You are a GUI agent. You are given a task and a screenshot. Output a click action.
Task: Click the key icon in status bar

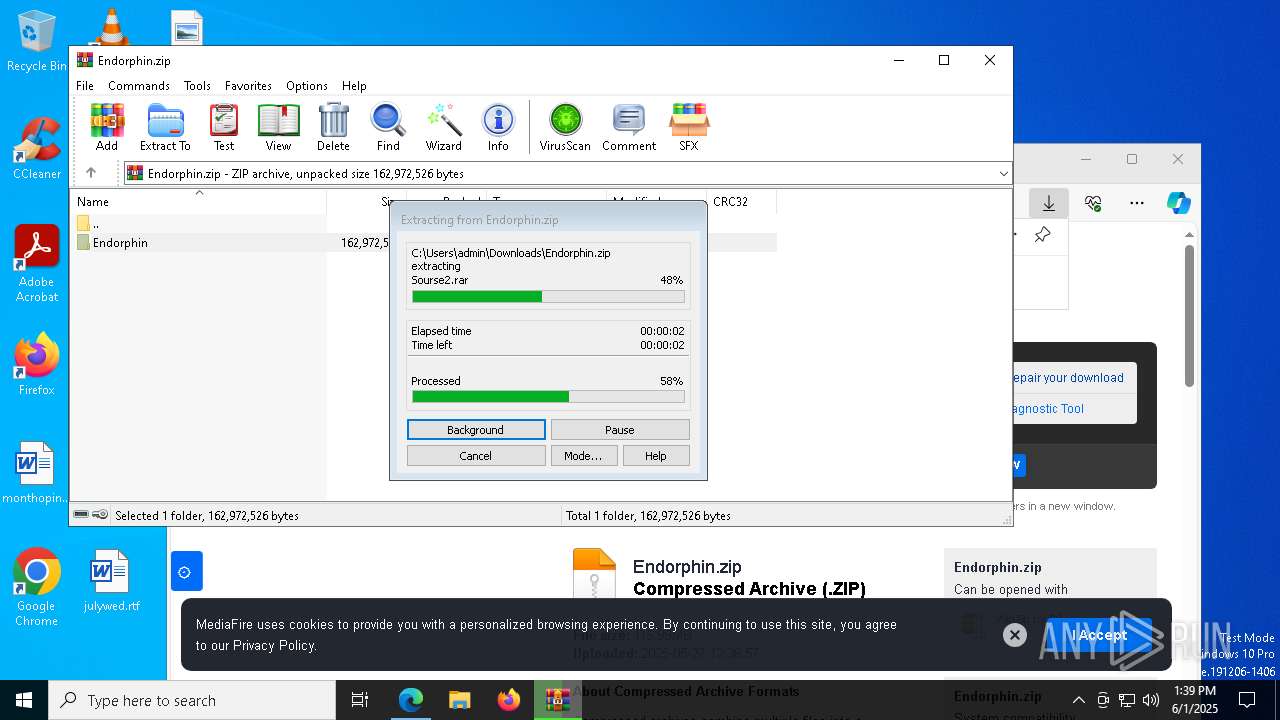pos(100,515)
